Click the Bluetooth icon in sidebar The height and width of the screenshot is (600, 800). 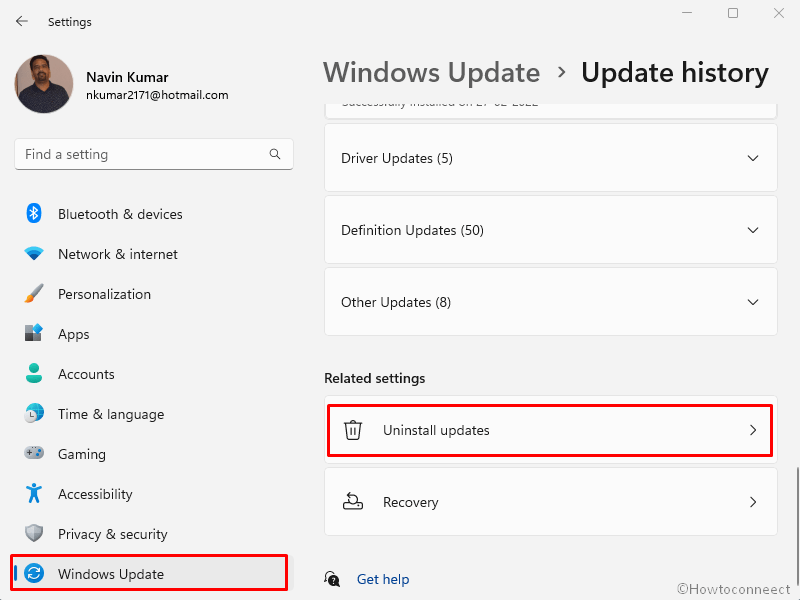point(34,213)
